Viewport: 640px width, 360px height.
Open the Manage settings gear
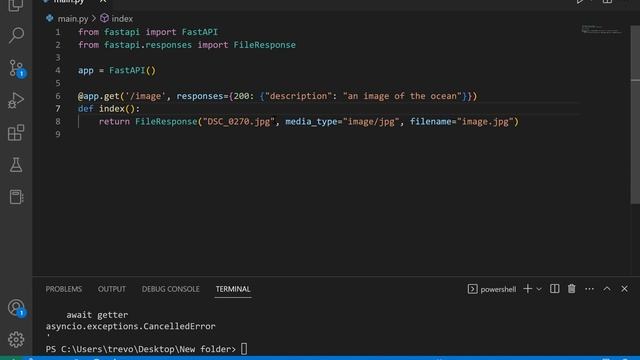[x=16, y=339]
